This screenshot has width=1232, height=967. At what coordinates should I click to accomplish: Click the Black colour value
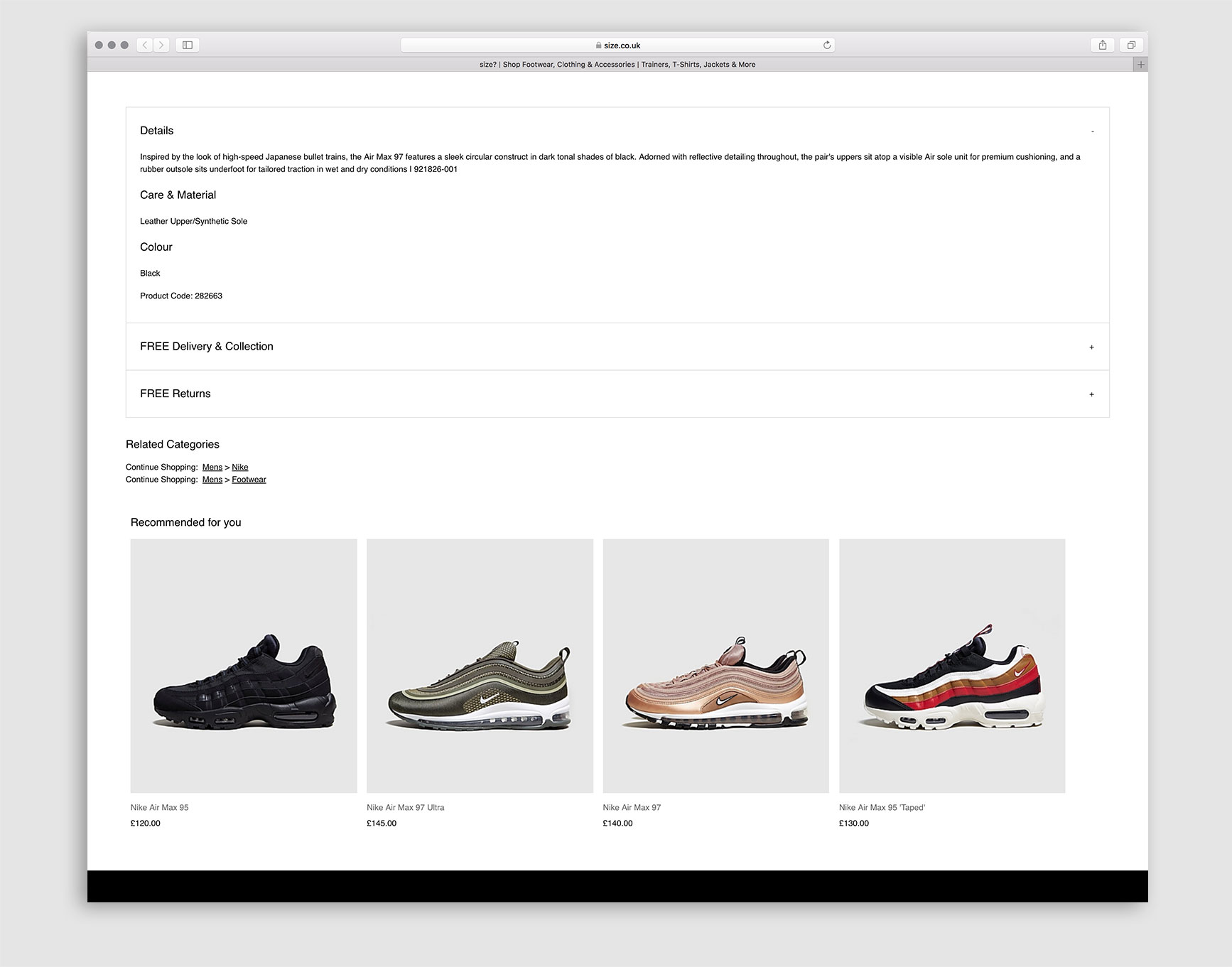[x=150, y=274]
